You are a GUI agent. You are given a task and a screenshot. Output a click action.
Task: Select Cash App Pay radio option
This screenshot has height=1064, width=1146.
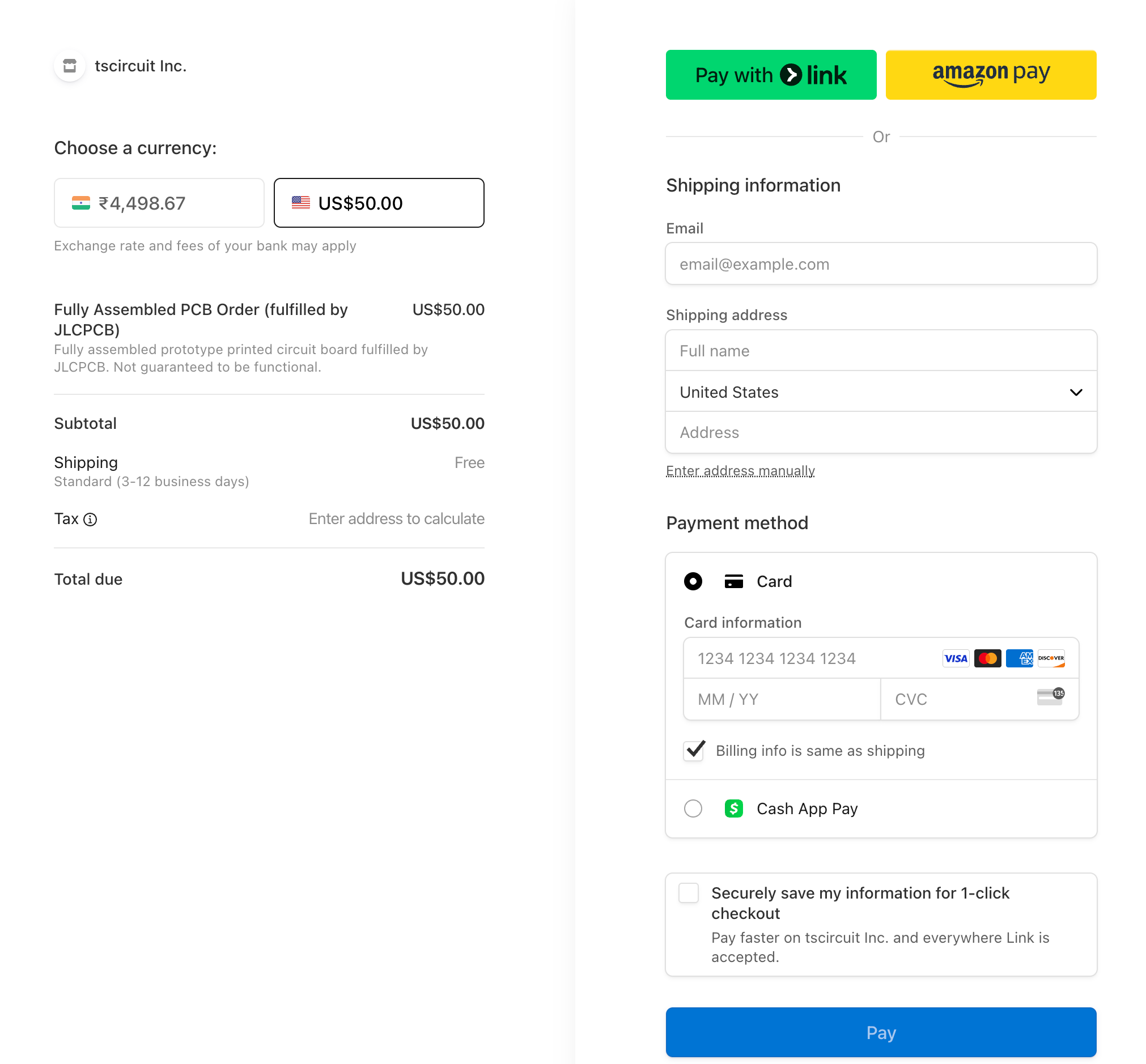[x=693, y=808]
